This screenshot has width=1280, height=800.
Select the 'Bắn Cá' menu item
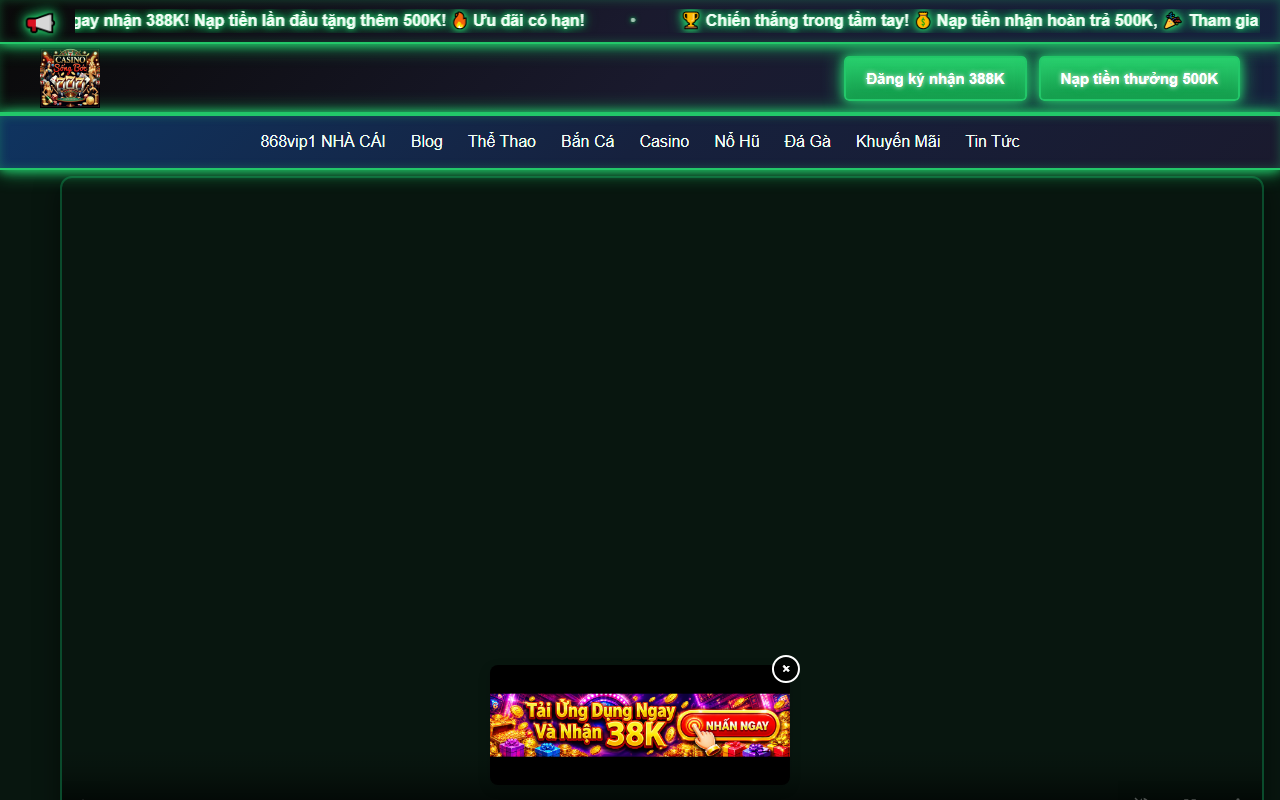(x=588, y=141)
